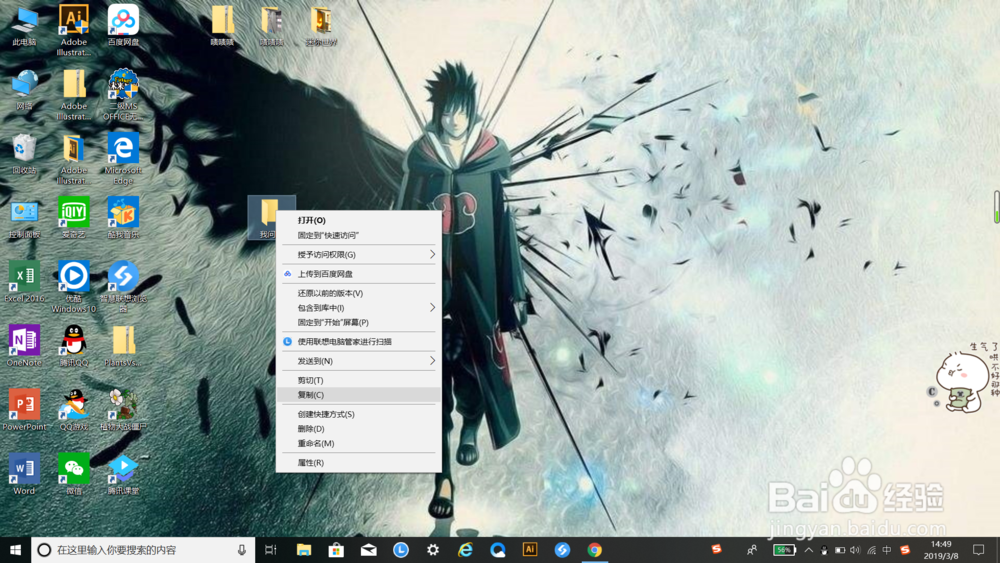Open the People icon in the tray
This screenshot has width=1000, height=563.
(752, 550)
